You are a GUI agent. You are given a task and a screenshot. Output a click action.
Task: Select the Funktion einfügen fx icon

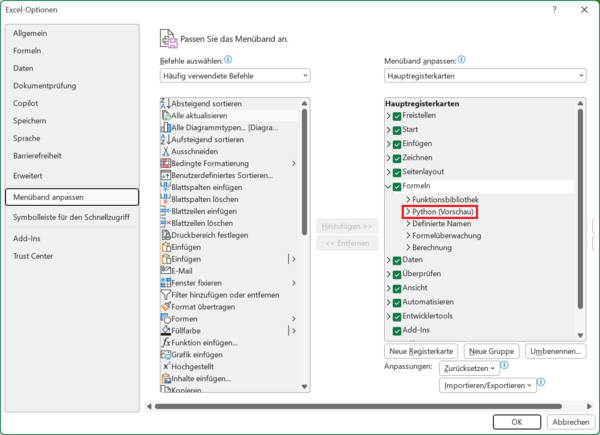point(165,343)
